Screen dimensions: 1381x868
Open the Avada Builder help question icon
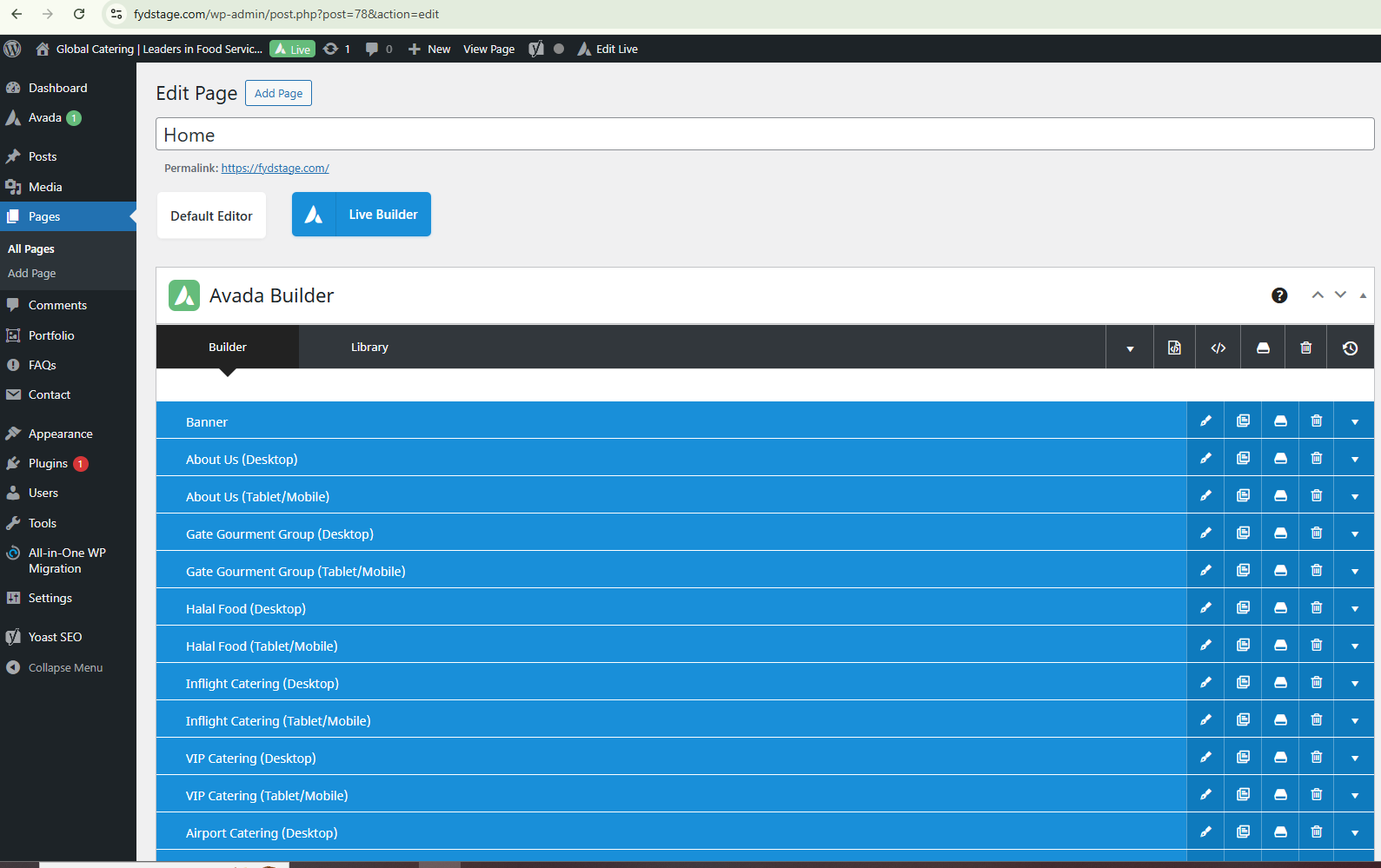click(x=1279, y=295)
